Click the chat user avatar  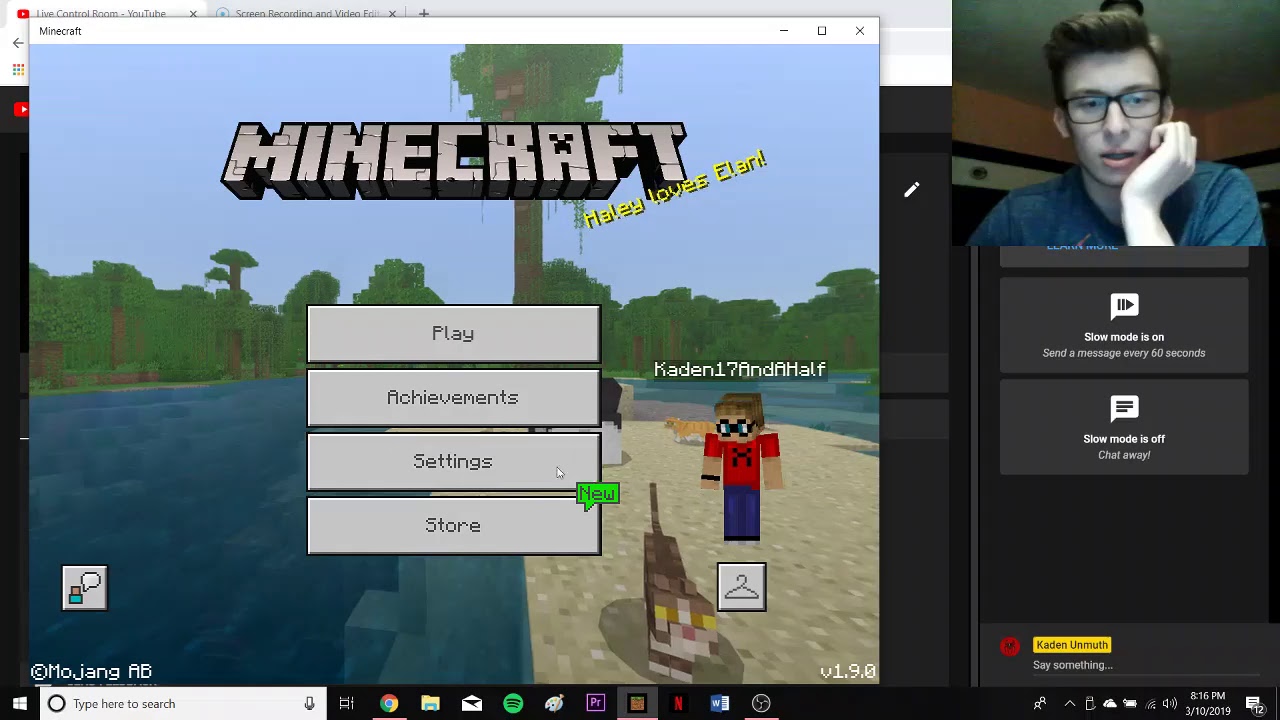tap(1010, 646)
